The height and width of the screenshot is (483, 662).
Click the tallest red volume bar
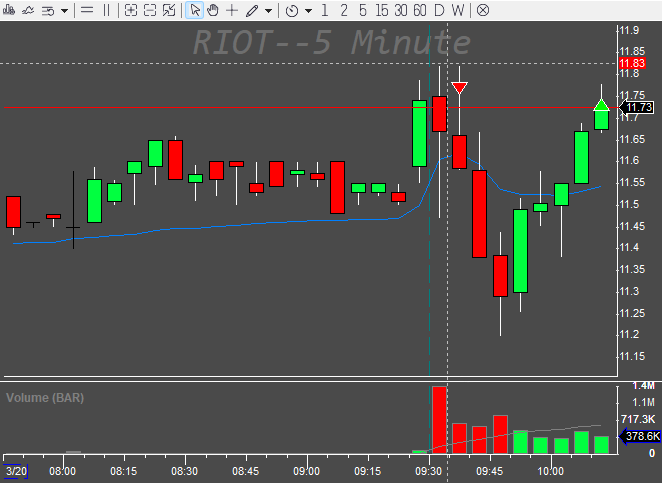[x=440, y=420]
